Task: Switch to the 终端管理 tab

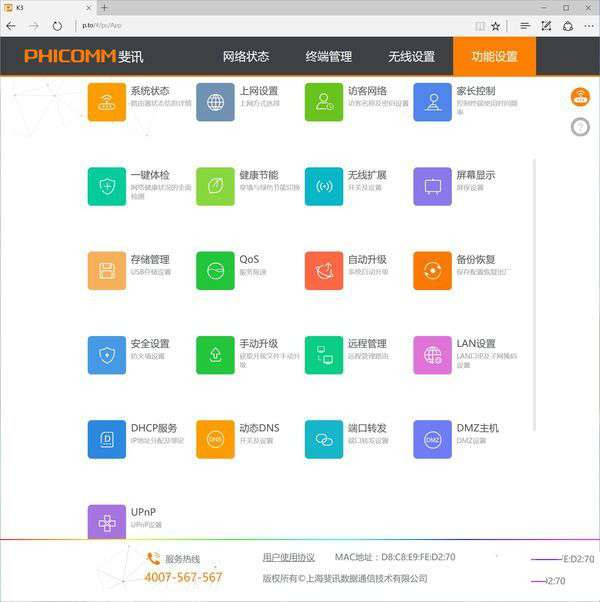Action: click(328, 57)
